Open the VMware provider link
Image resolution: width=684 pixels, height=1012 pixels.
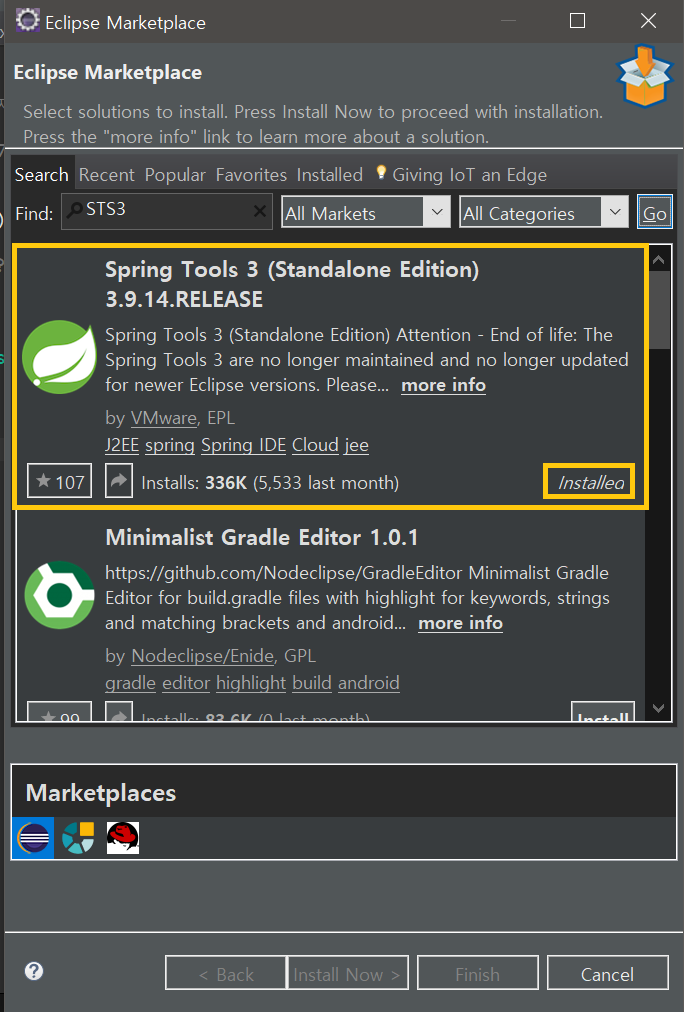pyautogui.click(x=164, y=418)
